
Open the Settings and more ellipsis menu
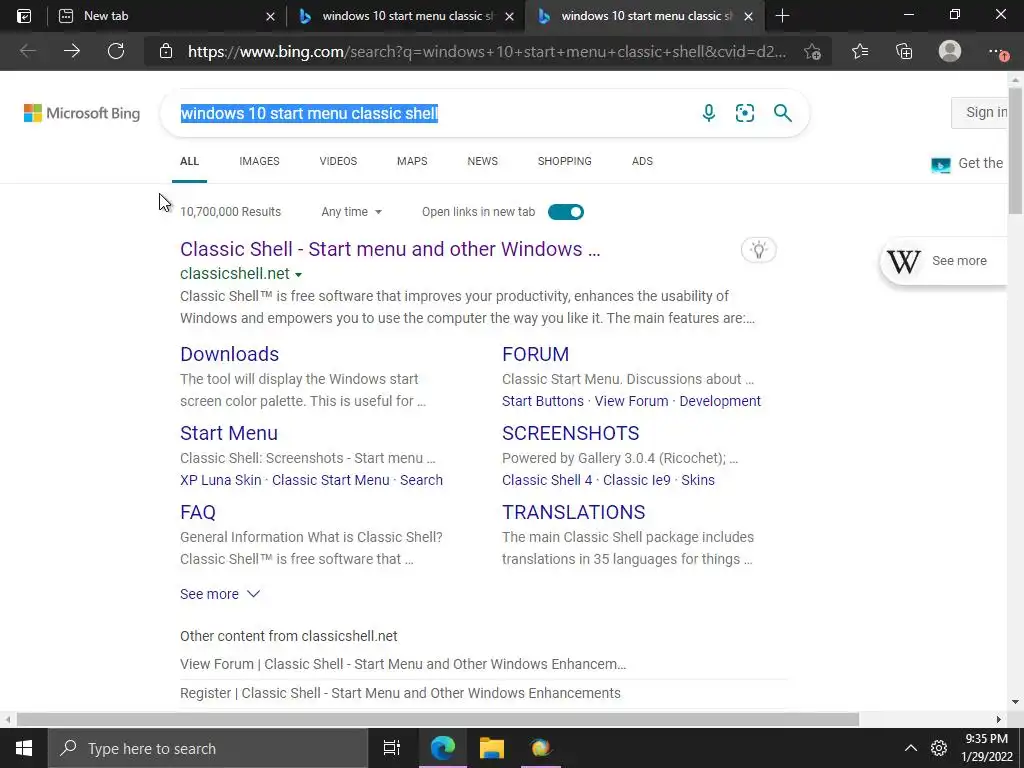coord(997,52)
